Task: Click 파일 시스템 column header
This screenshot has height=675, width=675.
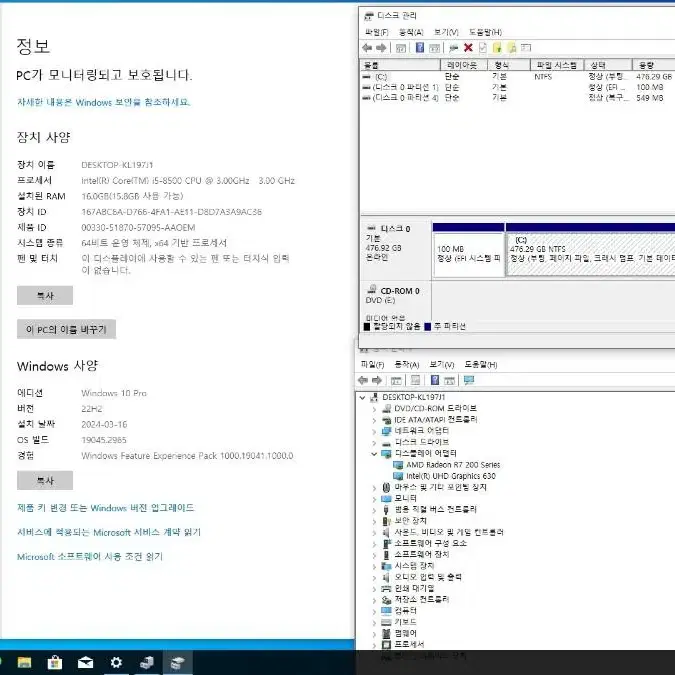Action: (557, 65)
